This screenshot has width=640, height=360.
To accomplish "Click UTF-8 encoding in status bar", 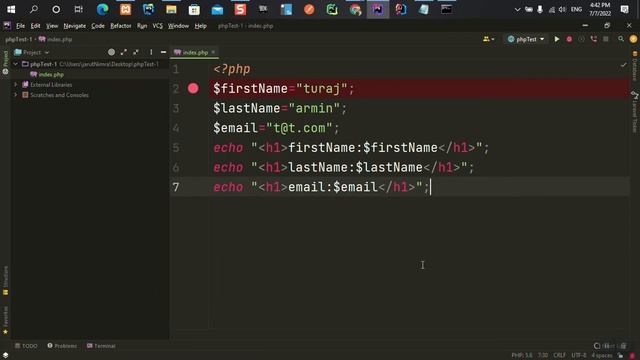I will 579,355.
